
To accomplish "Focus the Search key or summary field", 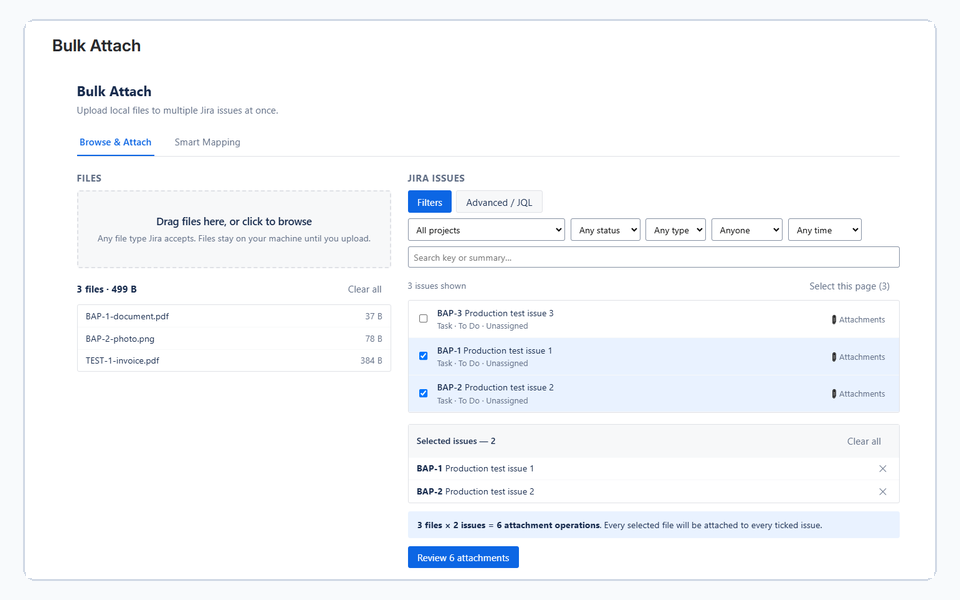I will [653, 257].
